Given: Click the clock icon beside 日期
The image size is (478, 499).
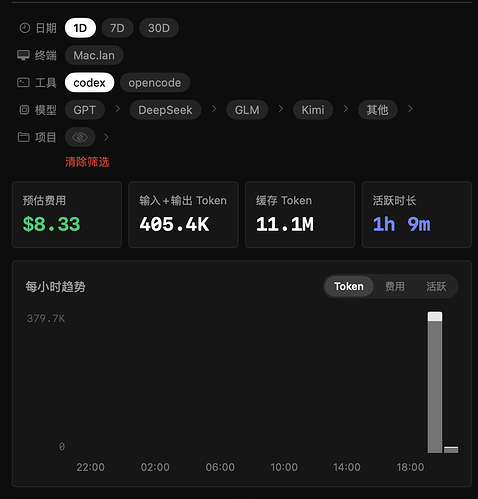Looking at the screenshot, I should tap(25, 28).
